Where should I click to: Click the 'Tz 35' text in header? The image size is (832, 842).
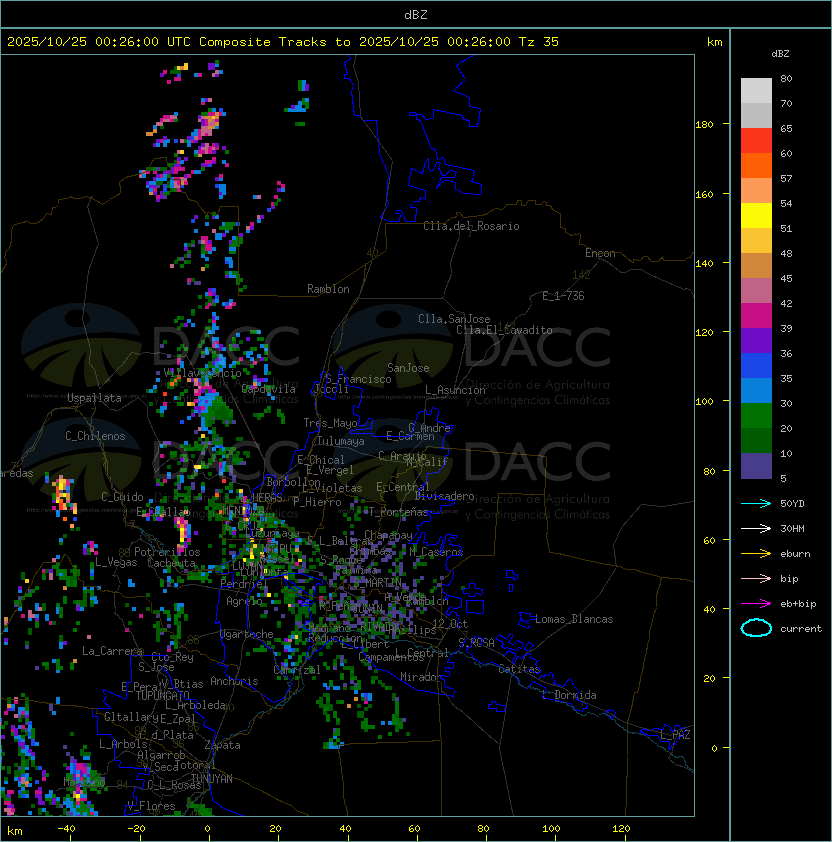(539, 42)
